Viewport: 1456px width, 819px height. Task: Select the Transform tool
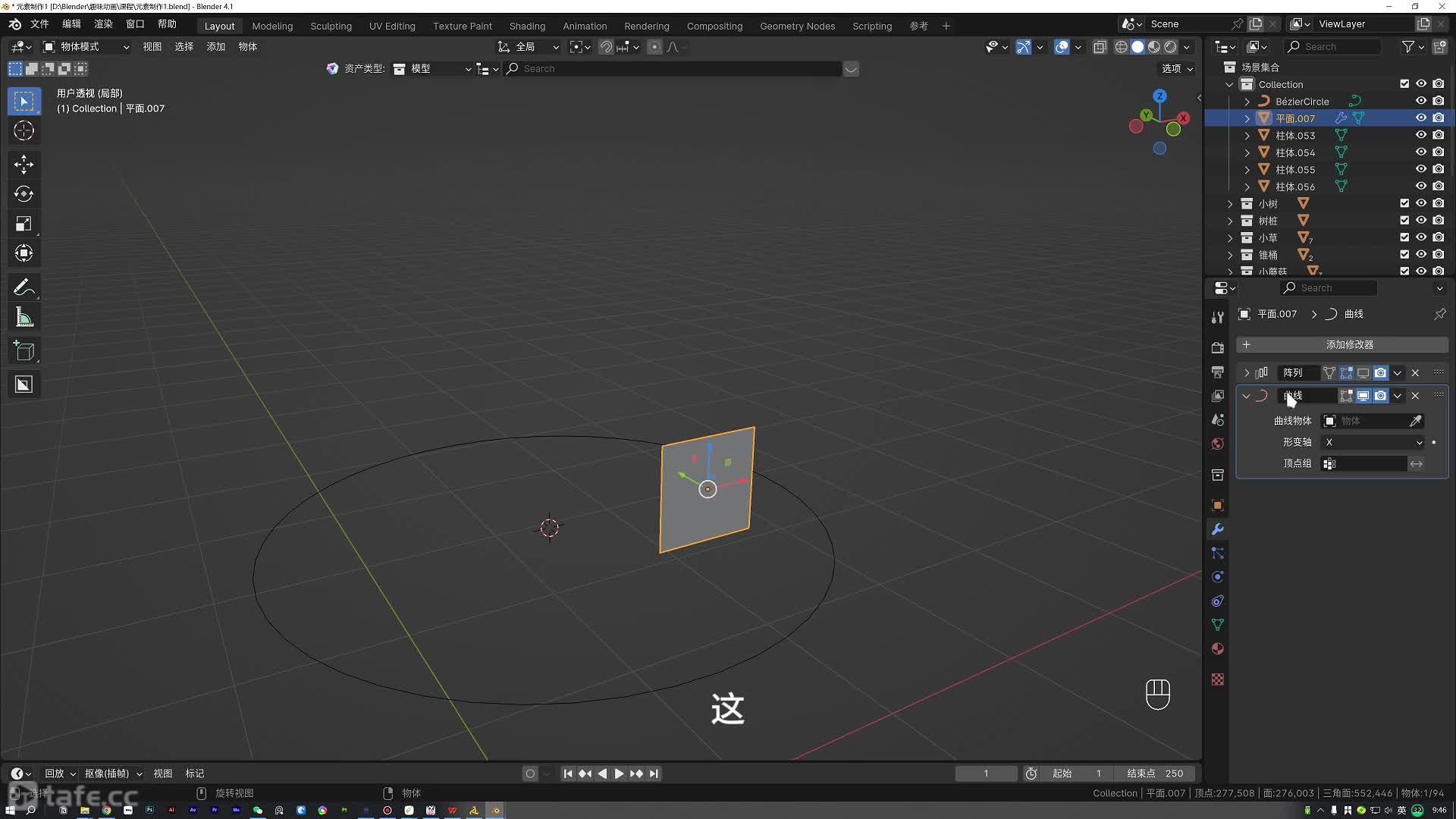coord(24,253)
